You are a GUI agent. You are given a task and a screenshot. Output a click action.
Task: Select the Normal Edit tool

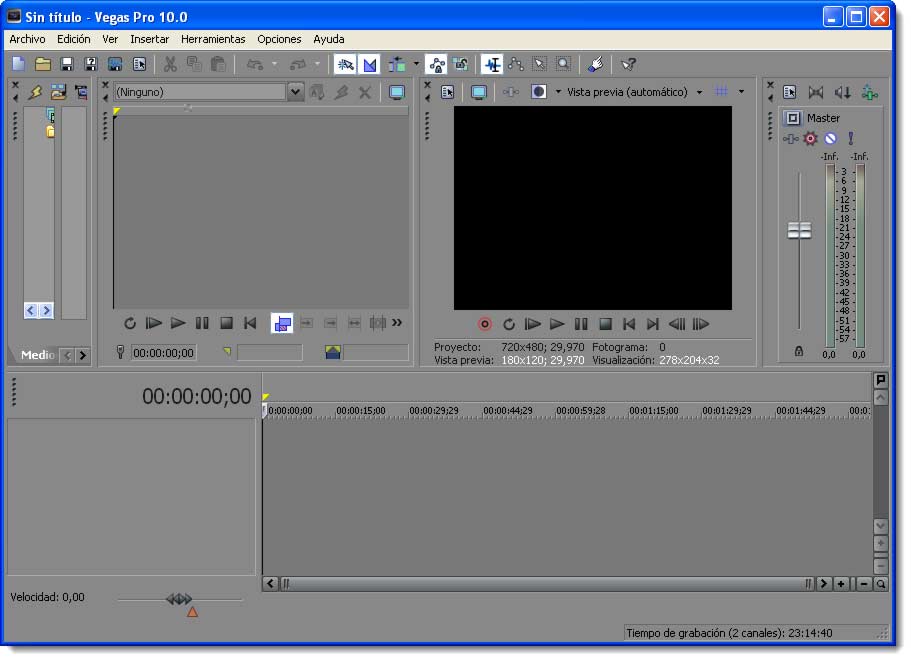coord(491,64)
